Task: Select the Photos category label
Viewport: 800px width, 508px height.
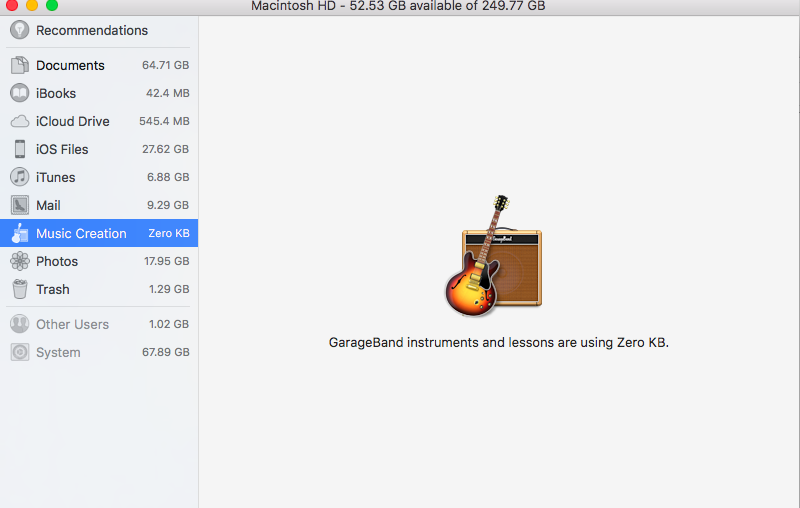Action: [57, 262]
